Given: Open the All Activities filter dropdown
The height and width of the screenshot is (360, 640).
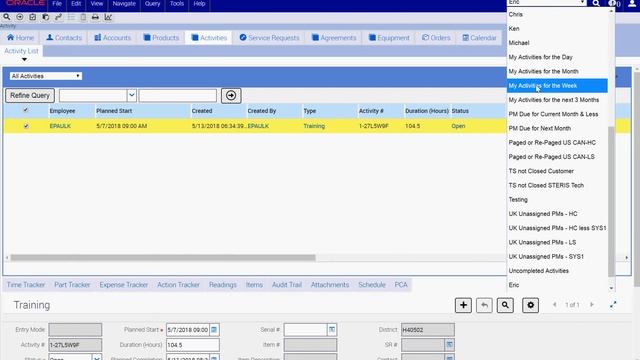Looking at the screenshot, I should tap(45, 76).
